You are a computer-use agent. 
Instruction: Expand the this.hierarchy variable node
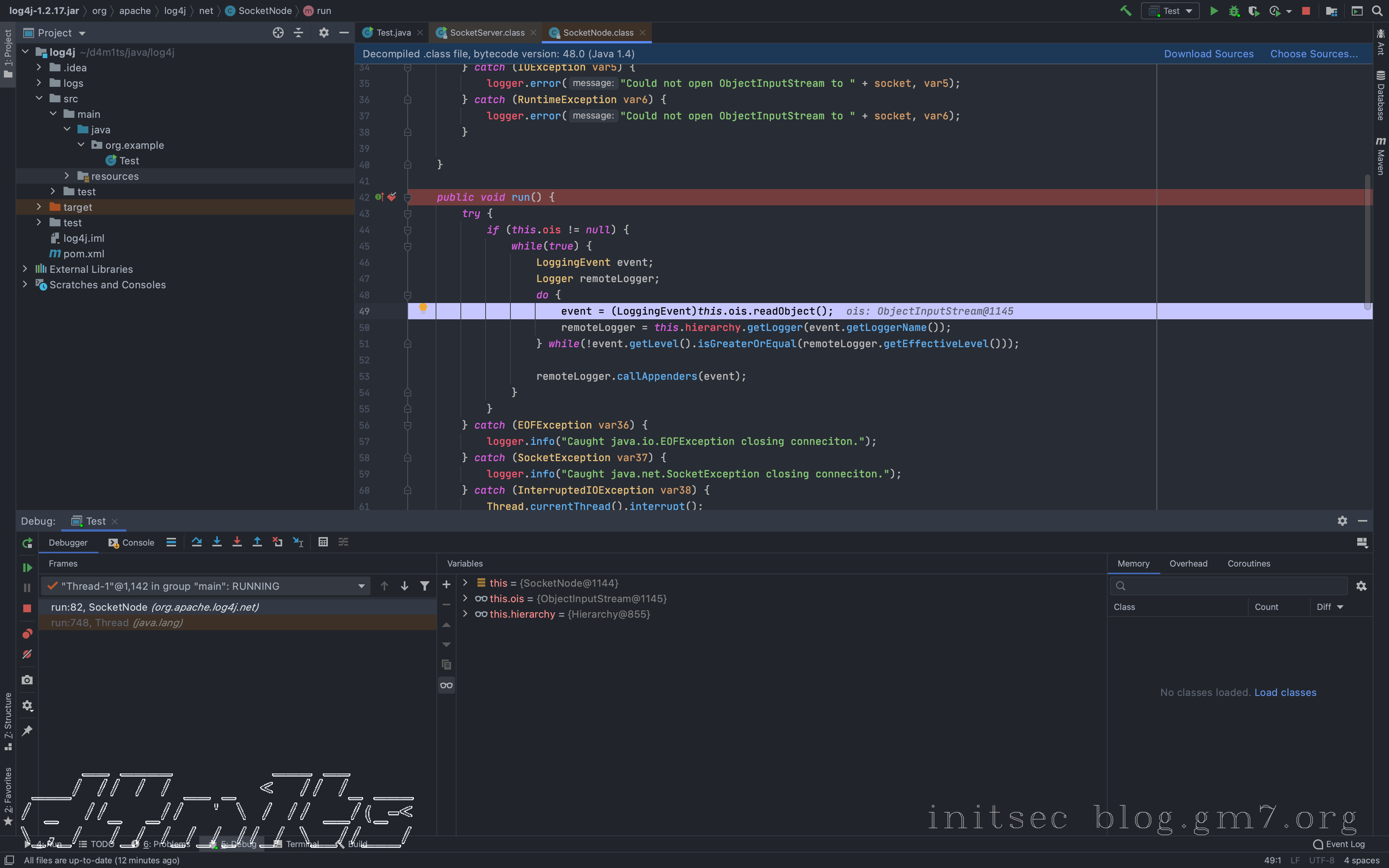coord(465,614)
